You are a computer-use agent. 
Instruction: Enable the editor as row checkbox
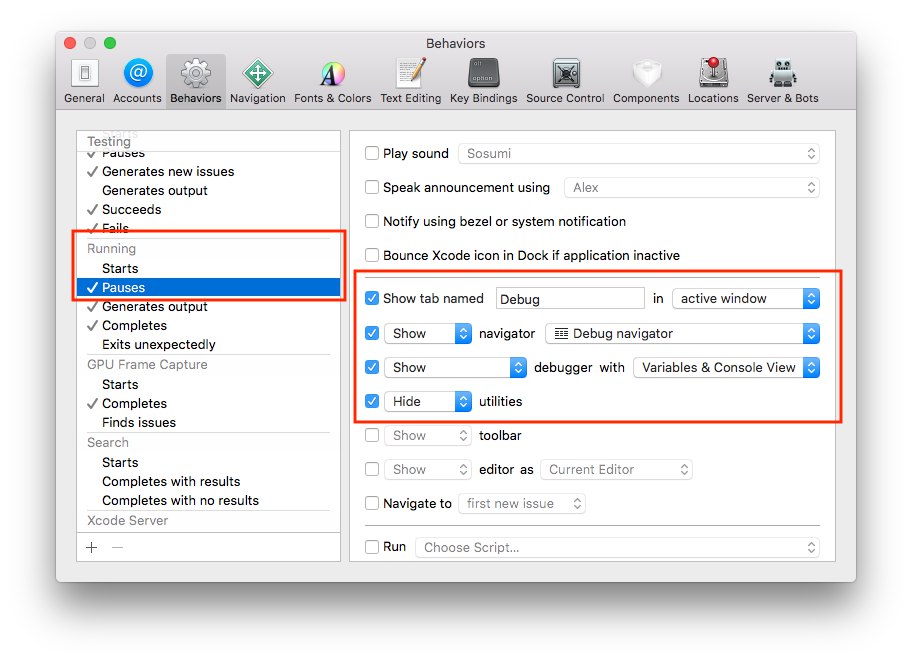[372, 469]
